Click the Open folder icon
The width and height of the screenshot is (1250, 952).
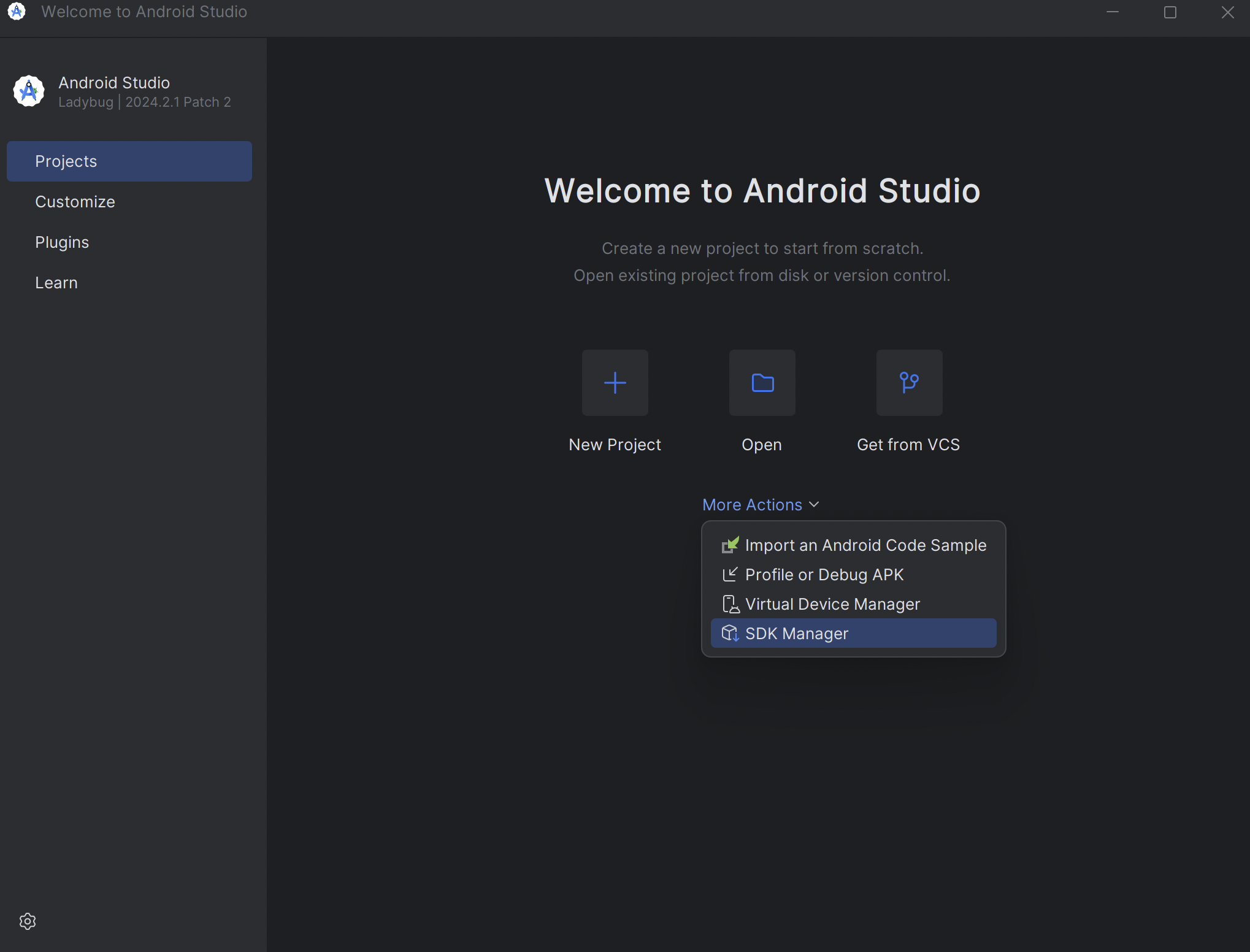pyautogui.click(x=762, y=382)
